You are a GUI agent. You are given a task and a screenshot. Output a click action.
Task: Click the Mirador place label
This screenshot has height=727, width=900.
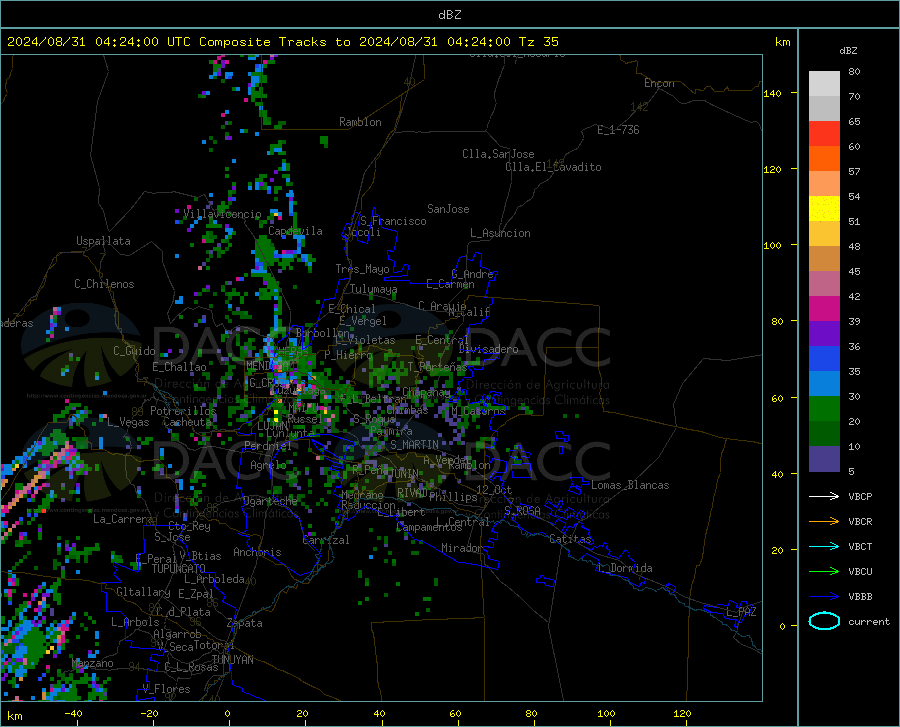(461, 548)
